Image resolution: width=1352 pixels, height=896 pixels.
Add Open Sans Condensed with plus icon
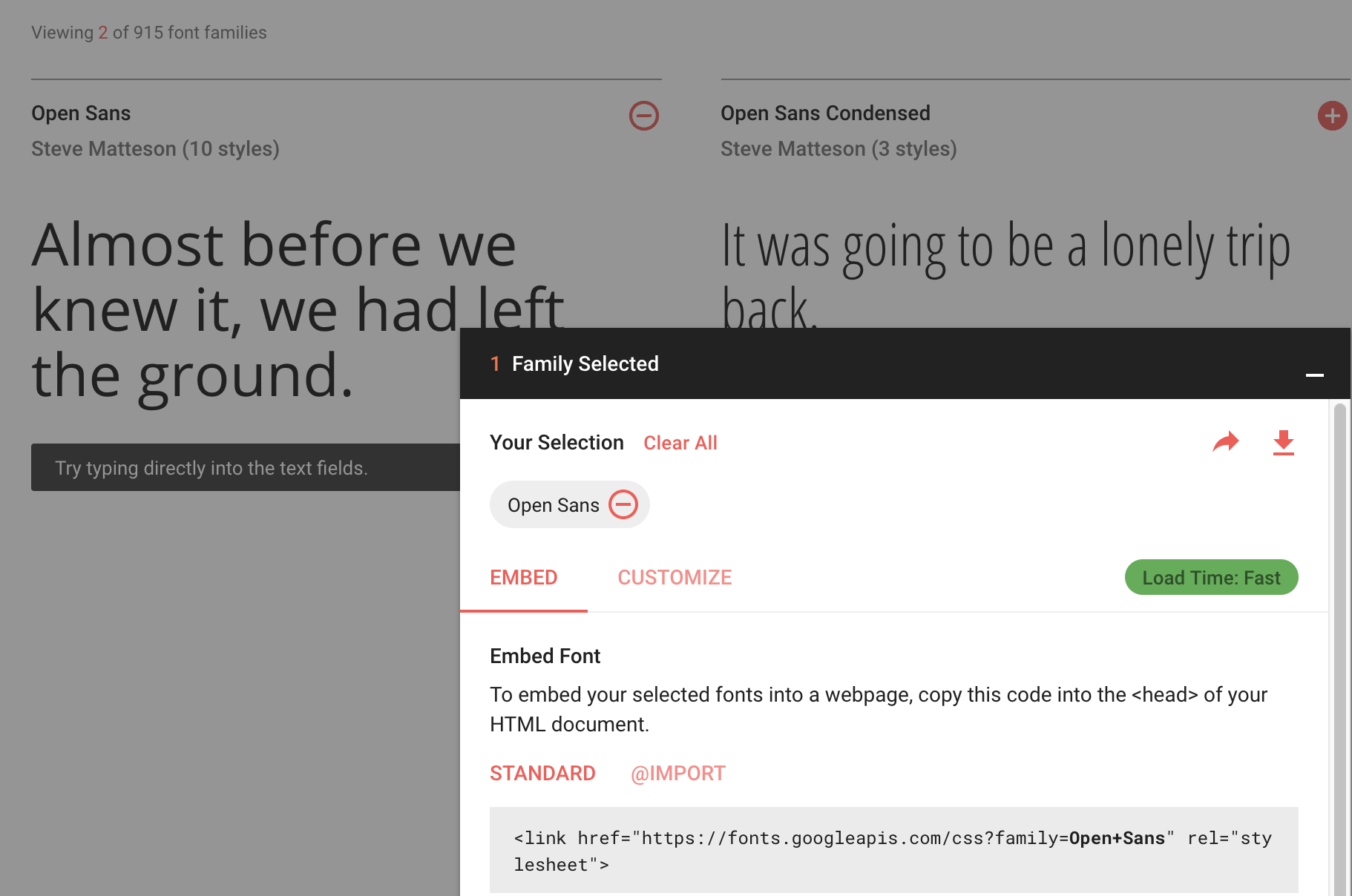[x=1333, y=116]
